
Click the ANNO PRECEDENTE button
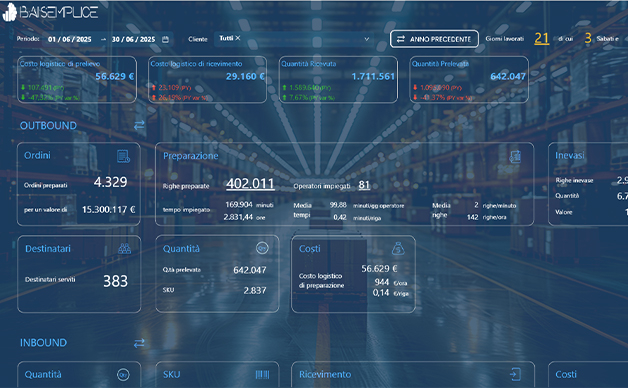[x=434, y=39]
